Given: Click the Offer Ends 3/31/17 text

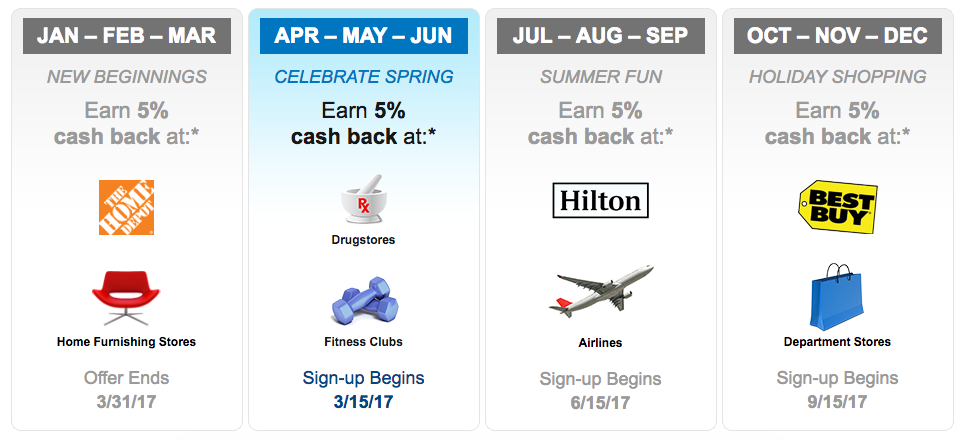Looking at the screenshot, I should [x=127, y=390].
